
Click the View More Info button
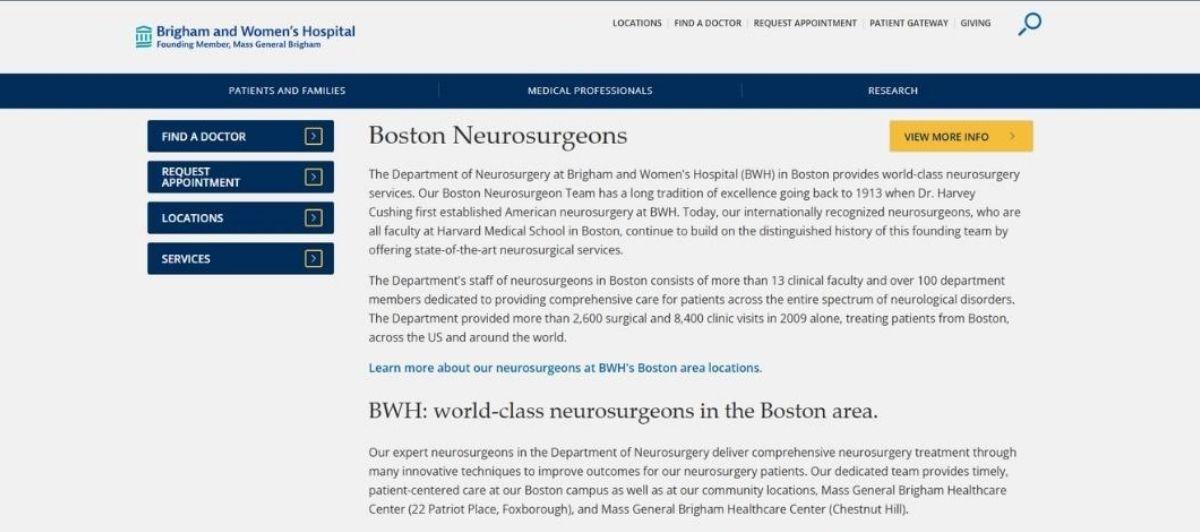point(961,137)
